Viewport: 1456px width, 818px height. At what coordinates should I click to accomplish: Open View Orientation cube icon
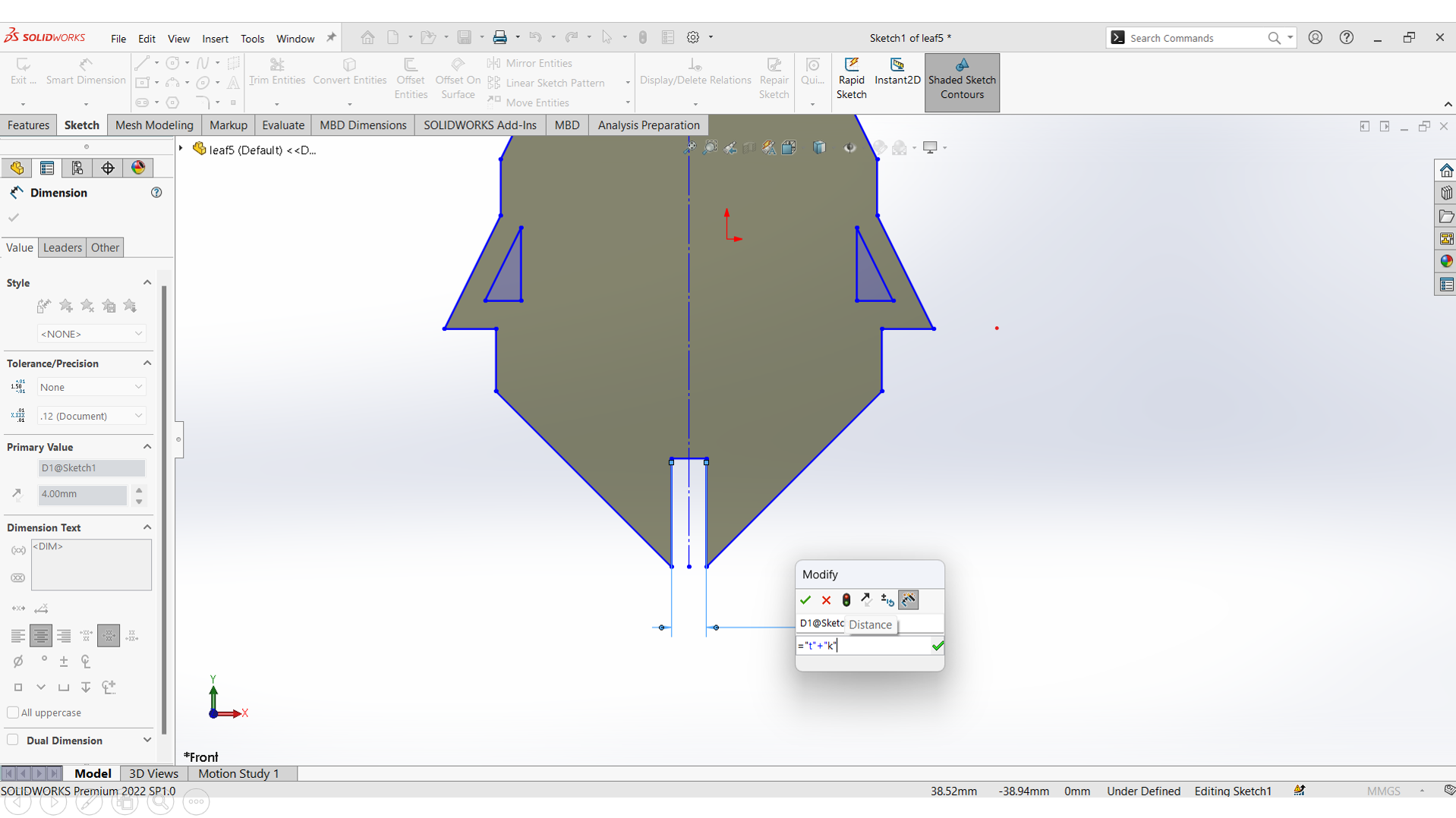(x=789, y=147)
